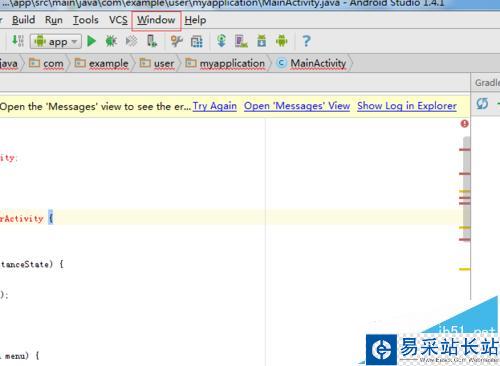Click Attach Debugger to Android Process icon

tap(152, 41)
